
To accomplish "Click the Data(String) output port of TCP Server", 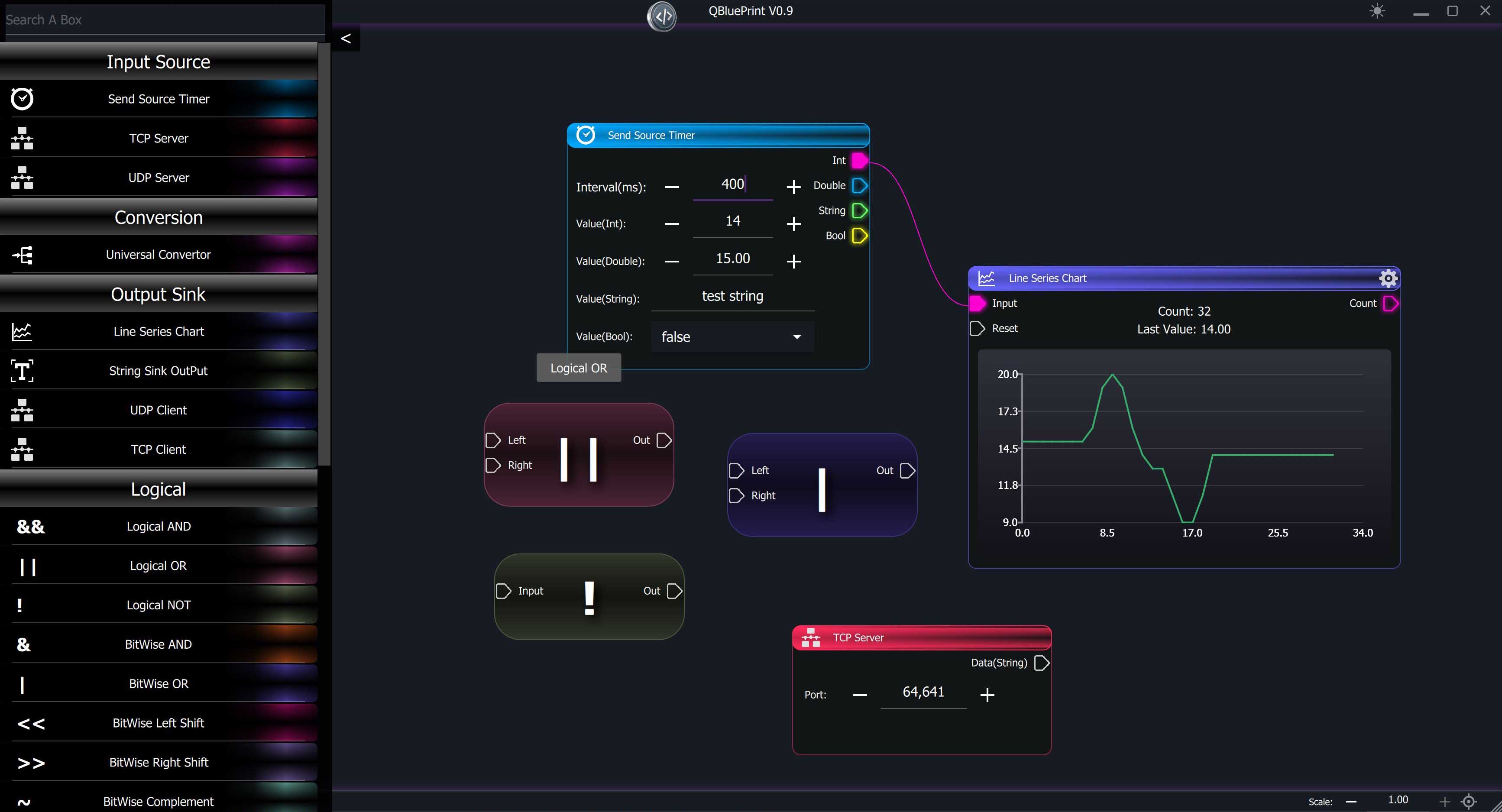I will 1041,663.
